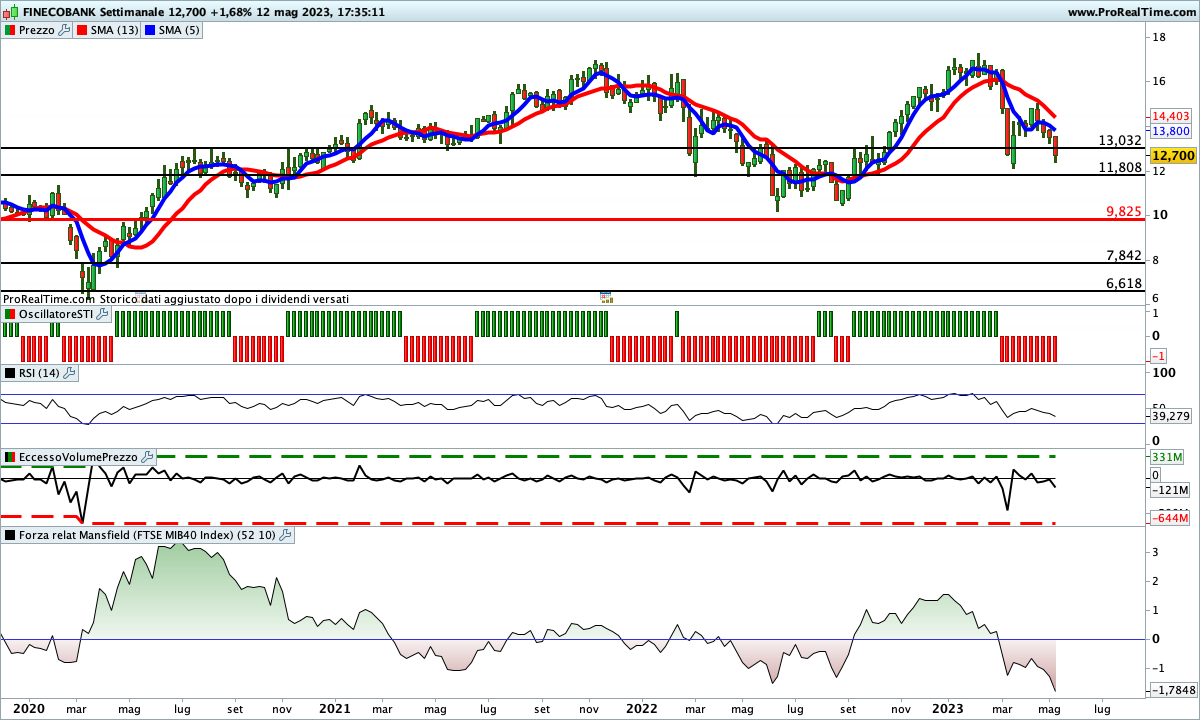Click the small dividend event icon on the time axis
The height and width of the screenshot is (720, 1200).
tap(606, 297)
